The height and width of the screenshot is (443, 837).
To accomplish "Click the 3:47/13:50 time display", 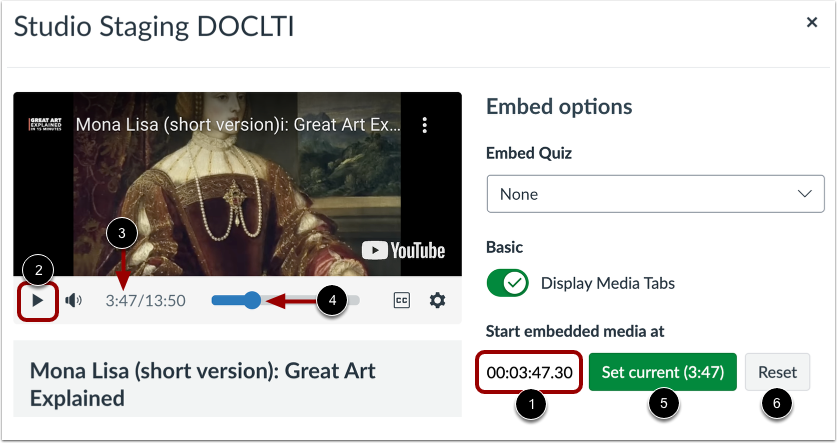I will point(145,301).
